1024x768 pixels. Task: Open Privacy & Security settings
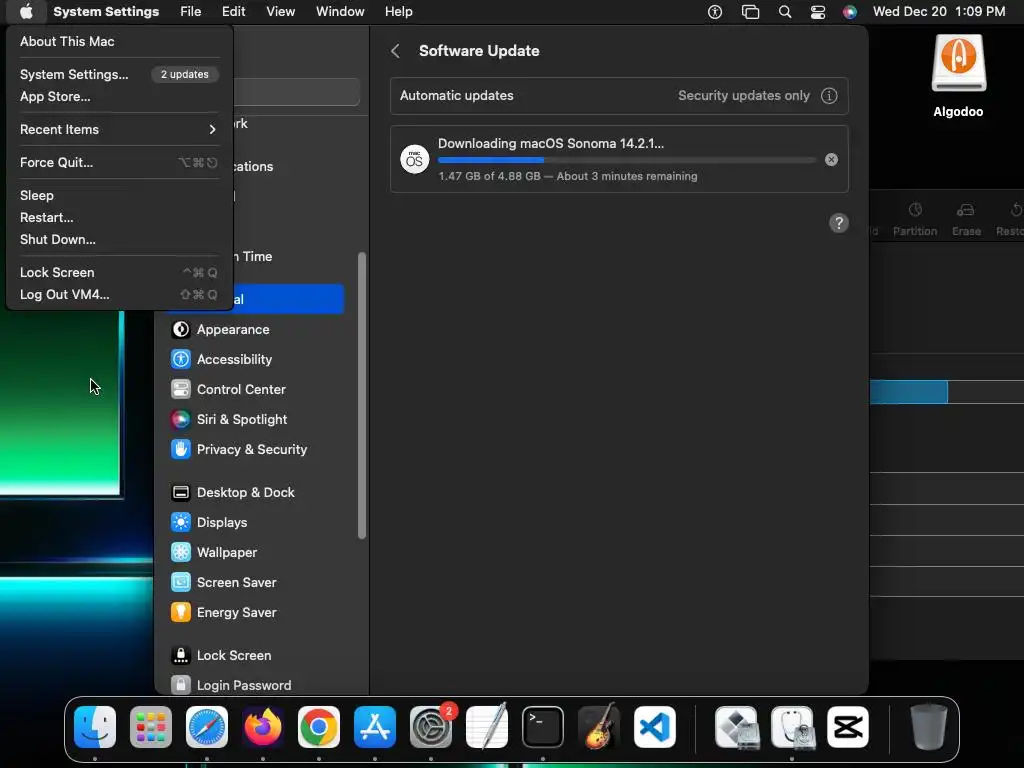pyautogui.click(x=255, y=450)
